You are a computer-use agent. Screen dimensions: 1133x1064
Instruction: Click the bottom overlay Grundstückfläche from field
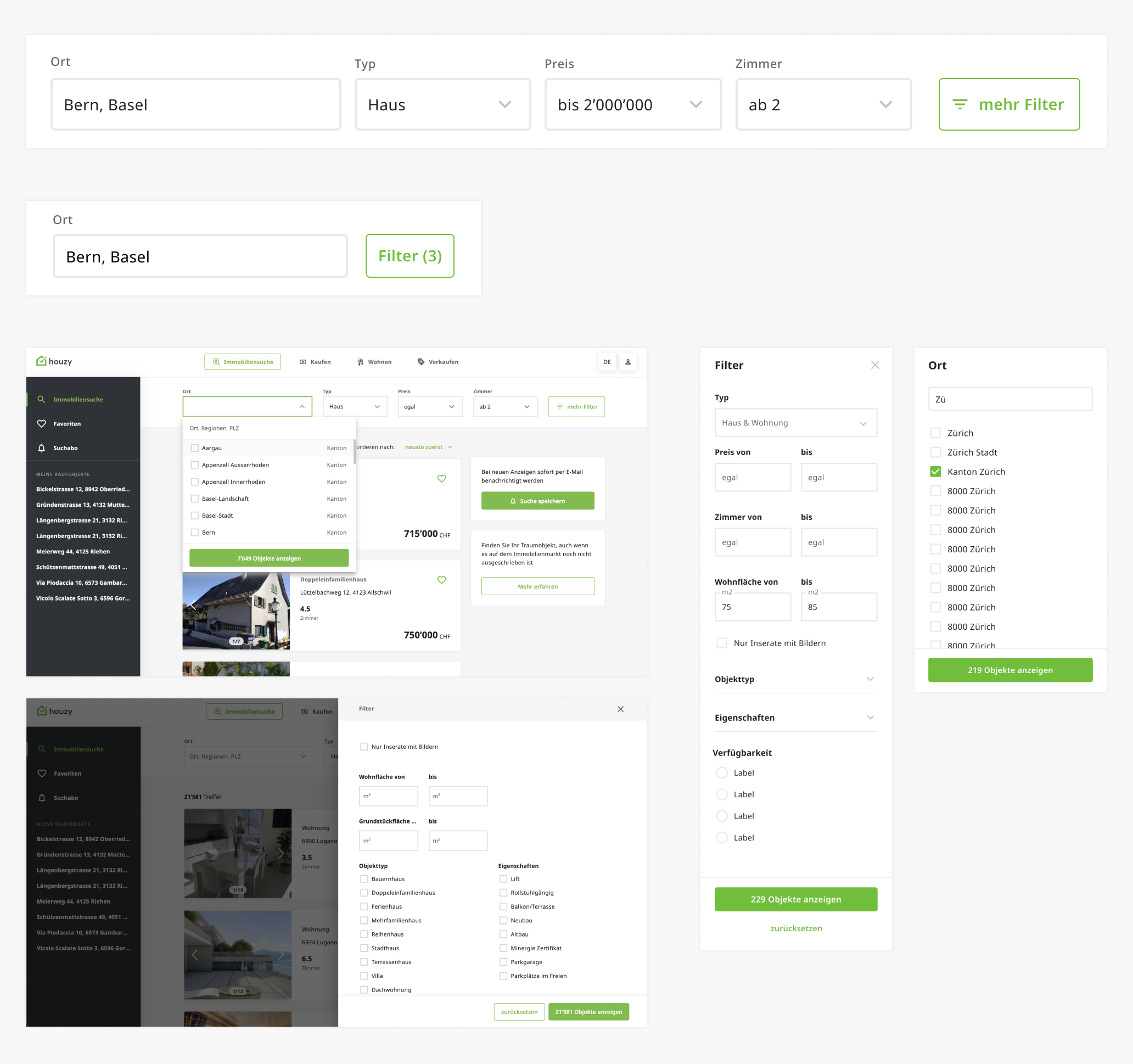click(x=388, y=841)
